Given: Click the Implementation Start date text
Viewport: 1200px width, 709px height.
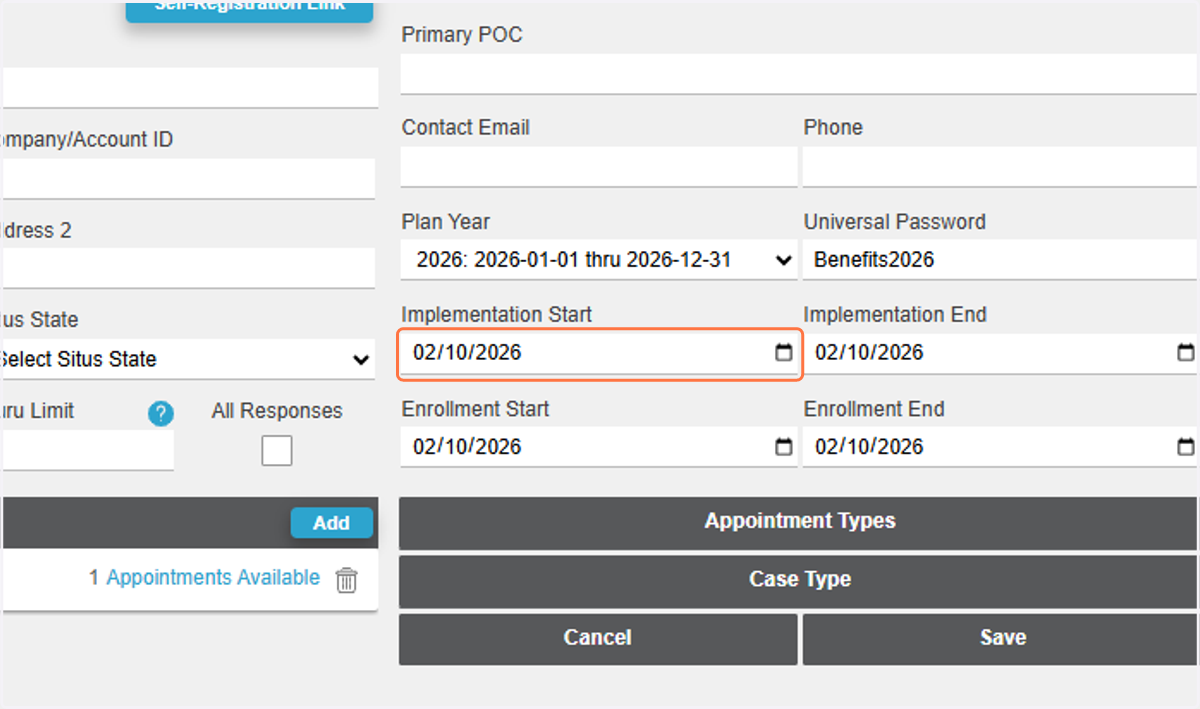Looking at the screenshot, I should point(467,353).
